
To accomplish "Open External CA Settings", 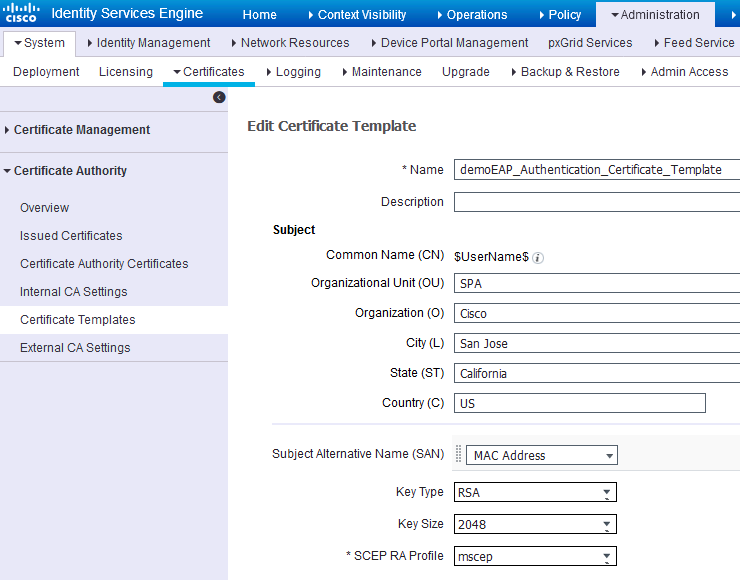I will tap(75, 348).
